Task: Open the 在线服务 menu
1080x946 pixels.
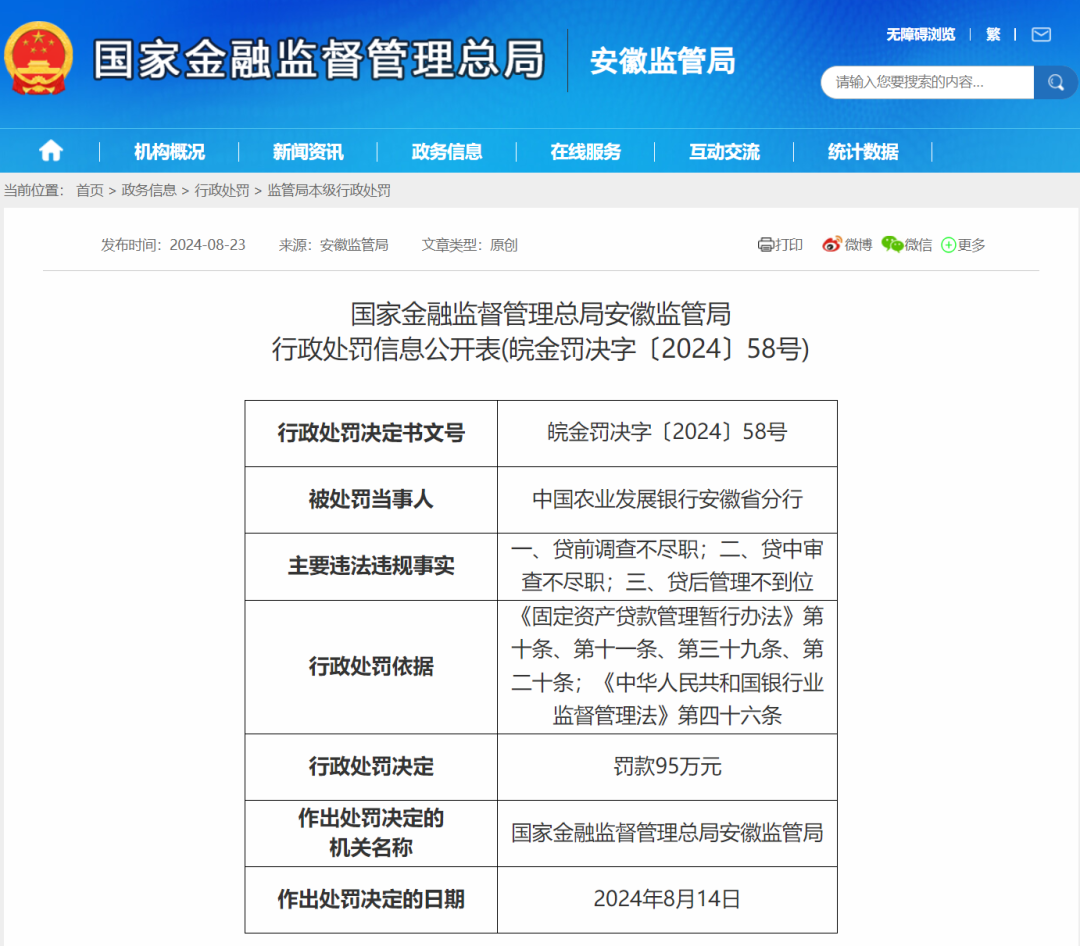Action: 585,152
